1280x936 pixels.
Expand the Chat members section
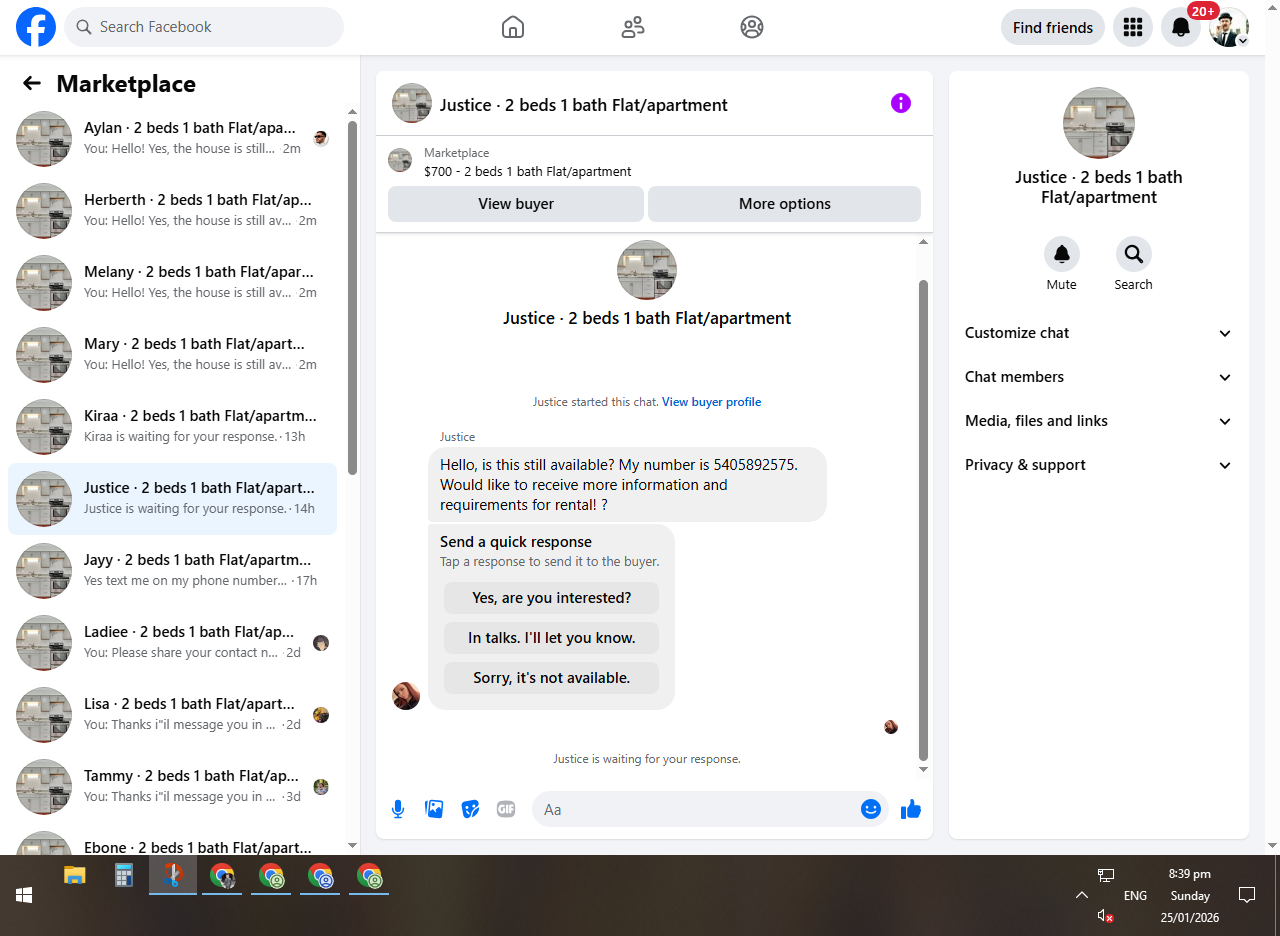coord(1099,377)
